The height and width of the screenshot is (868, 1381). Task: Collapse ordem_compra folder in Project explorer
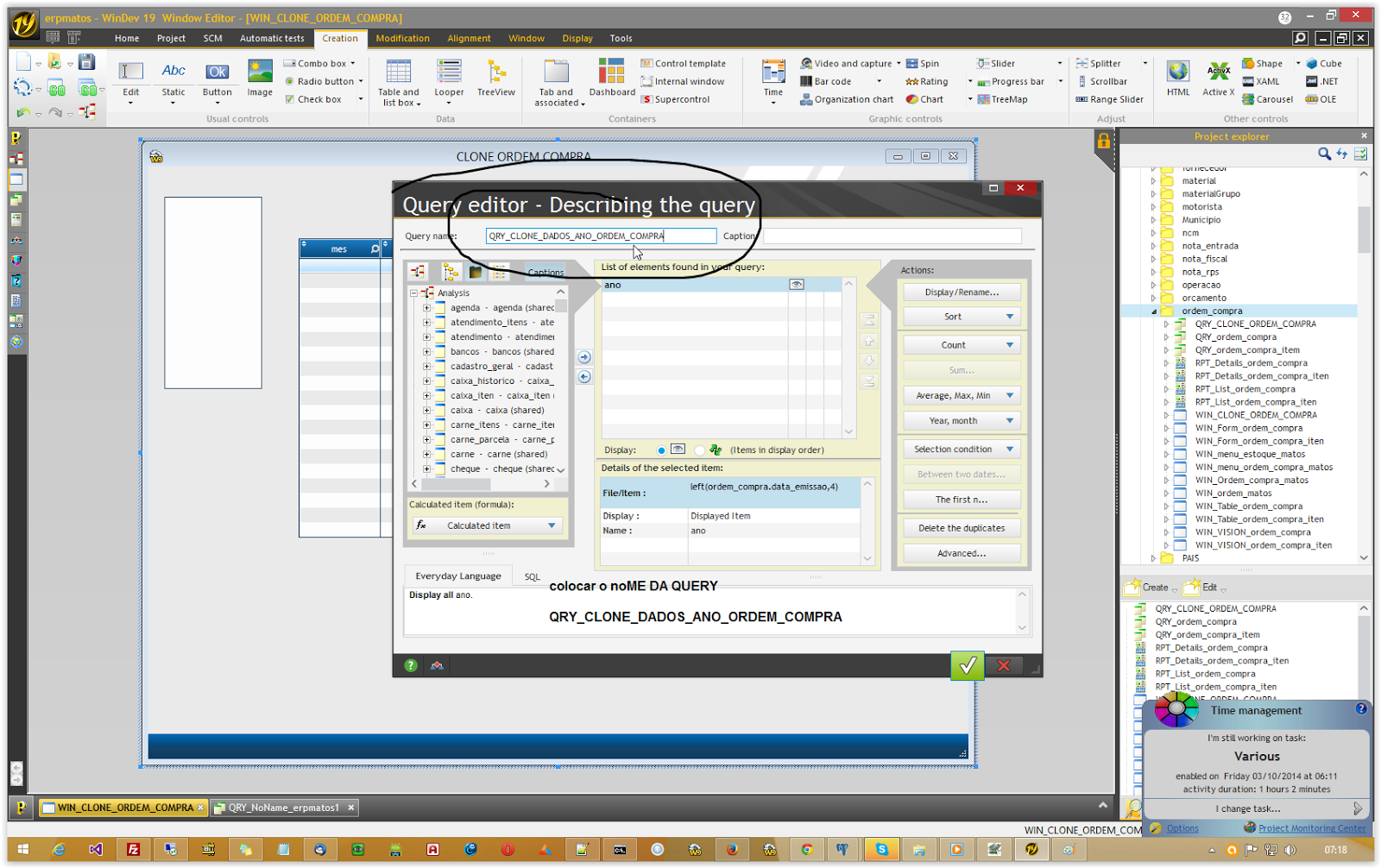pyautogui.click(x=1154, y=311)
